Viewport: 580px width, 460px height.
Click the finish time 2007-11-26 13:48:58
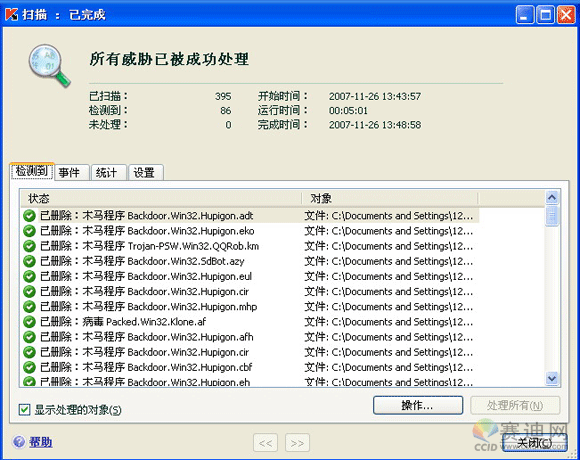pyautogui.click(x=375, y=125)
